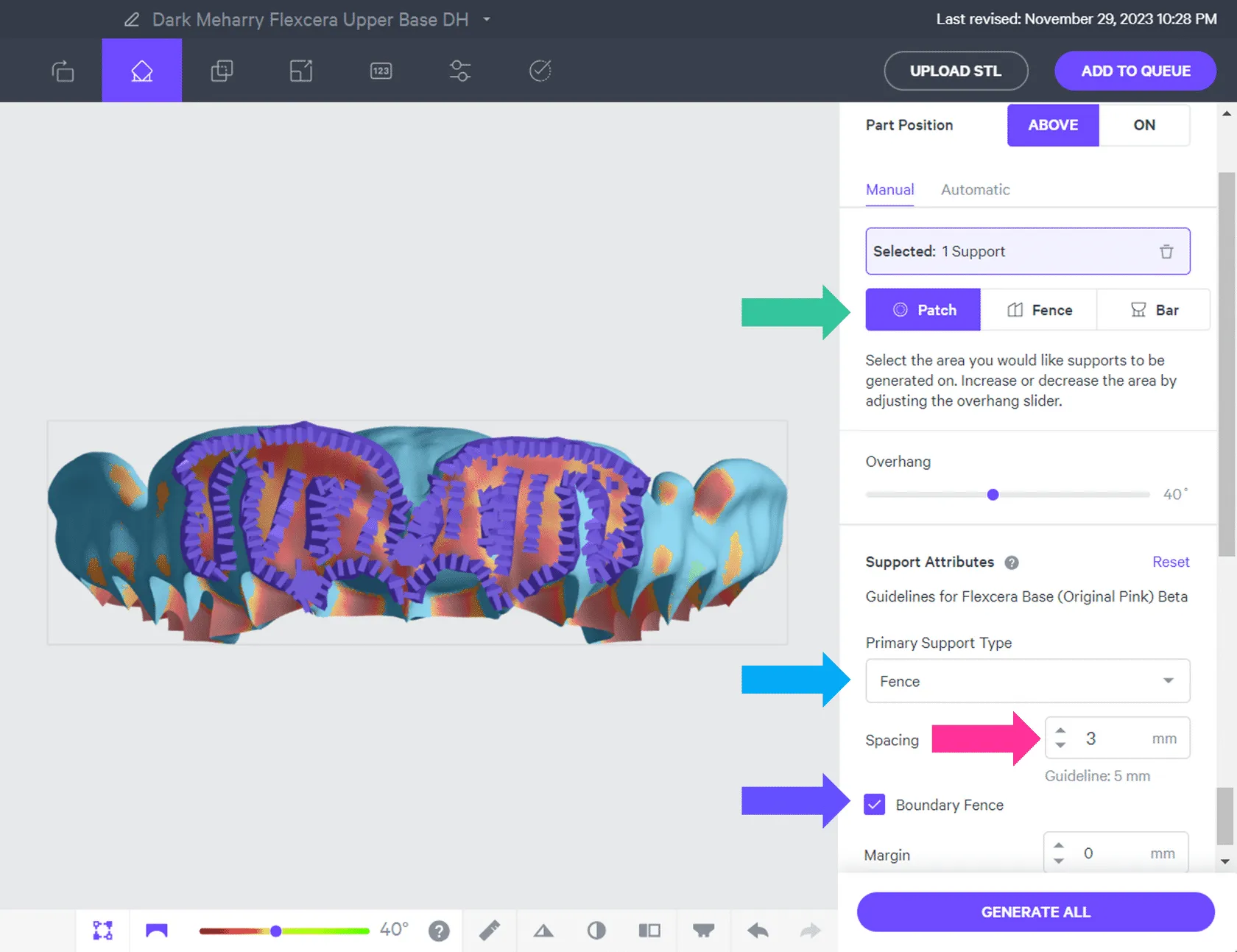Screen dimensions: 1237x952
Task: Click the overhang help question mark in bottom bar
Action: tap(439, 931)
